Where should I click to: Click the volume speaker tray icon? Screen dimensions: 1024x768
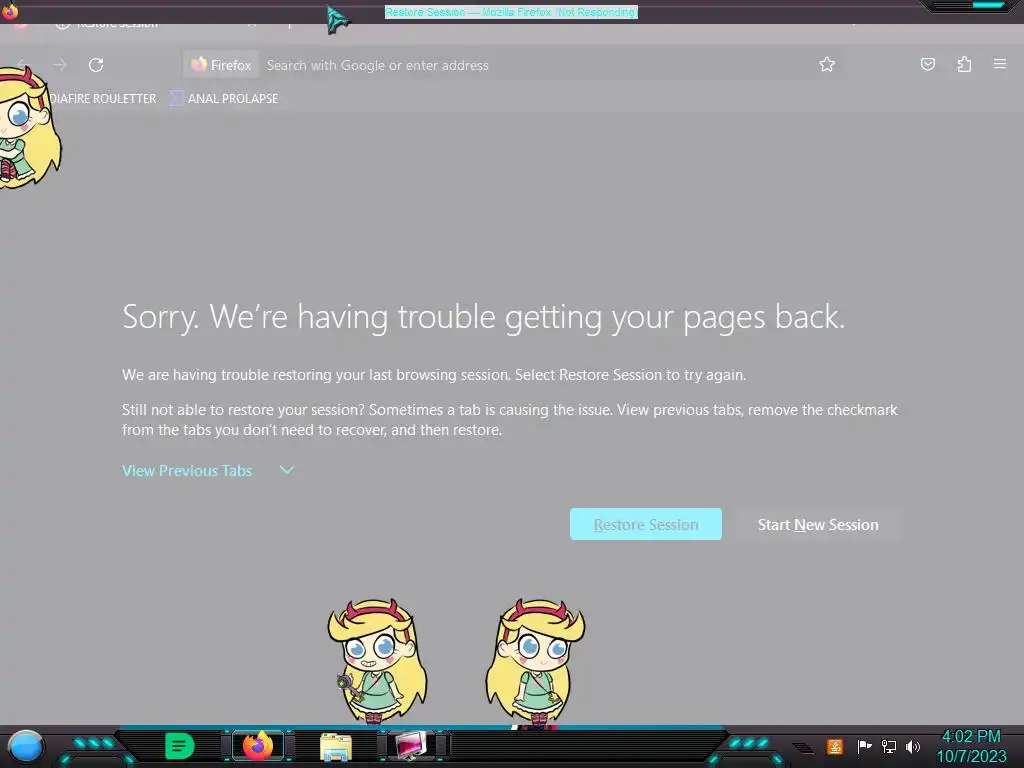(913, 746)
